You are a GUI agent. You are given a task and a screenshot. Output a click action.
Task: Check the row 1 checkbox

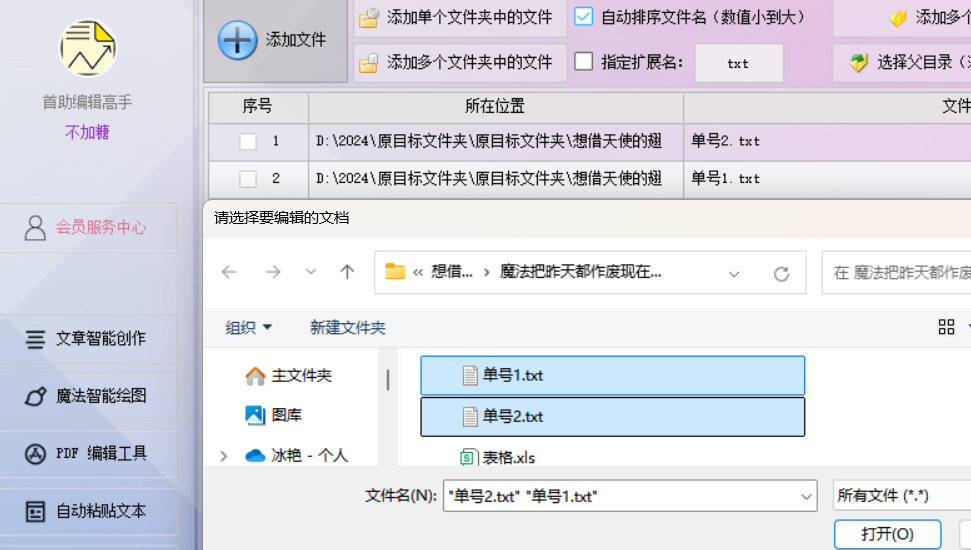tap(248, 142)
